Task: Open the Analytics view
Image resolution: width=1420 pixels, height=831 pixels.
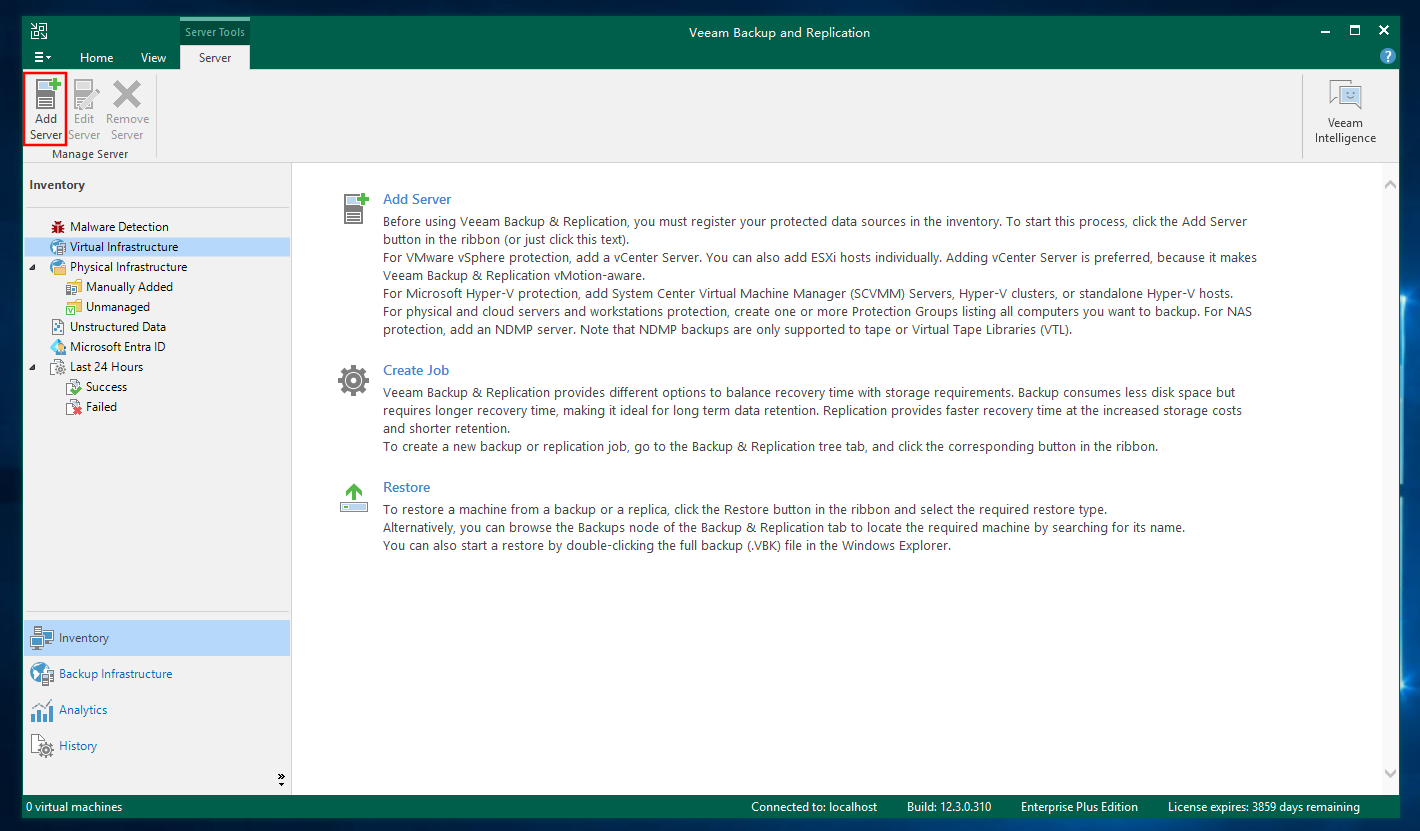Action: (156, 710)
